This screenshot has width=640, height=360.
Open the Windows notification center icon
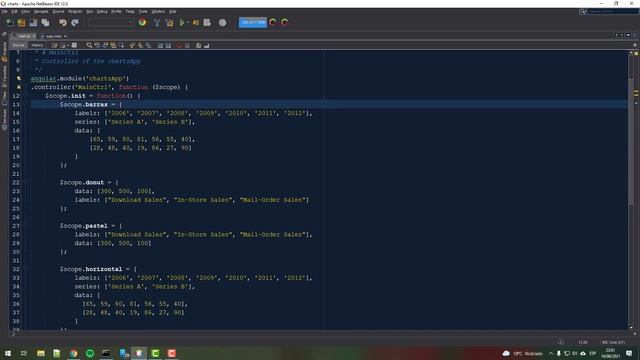tap(629, 353)
